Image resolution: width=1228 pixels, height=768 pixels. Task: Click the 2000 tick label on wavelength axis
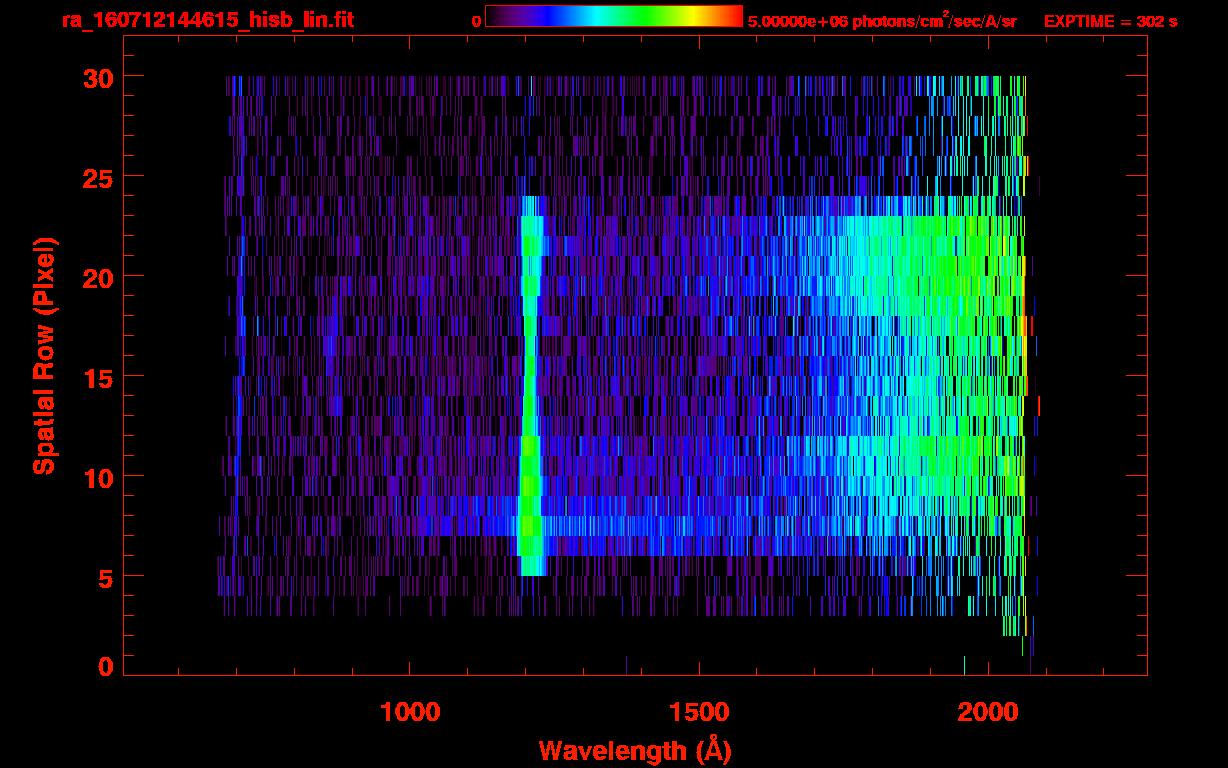click(988, 712)
